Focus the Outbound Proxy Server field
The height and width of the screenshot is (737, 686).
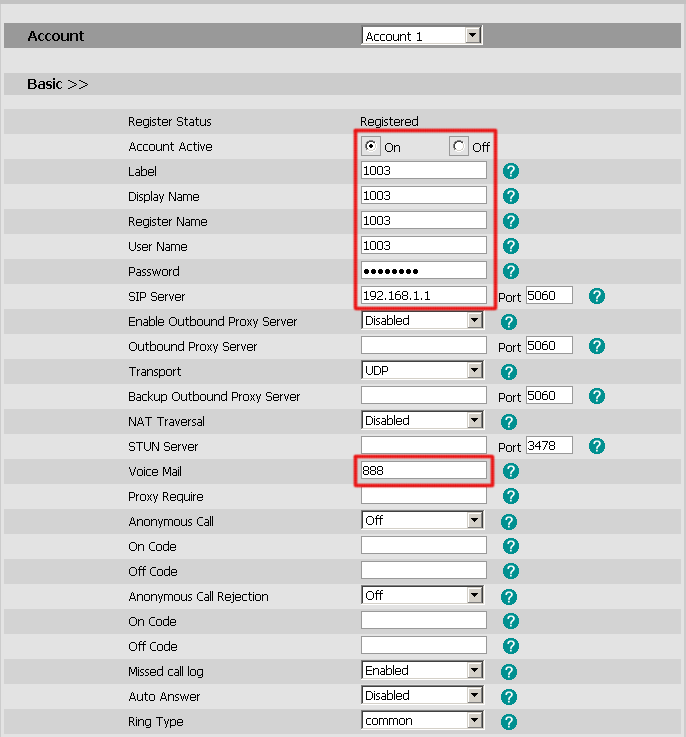click(424, 345)
